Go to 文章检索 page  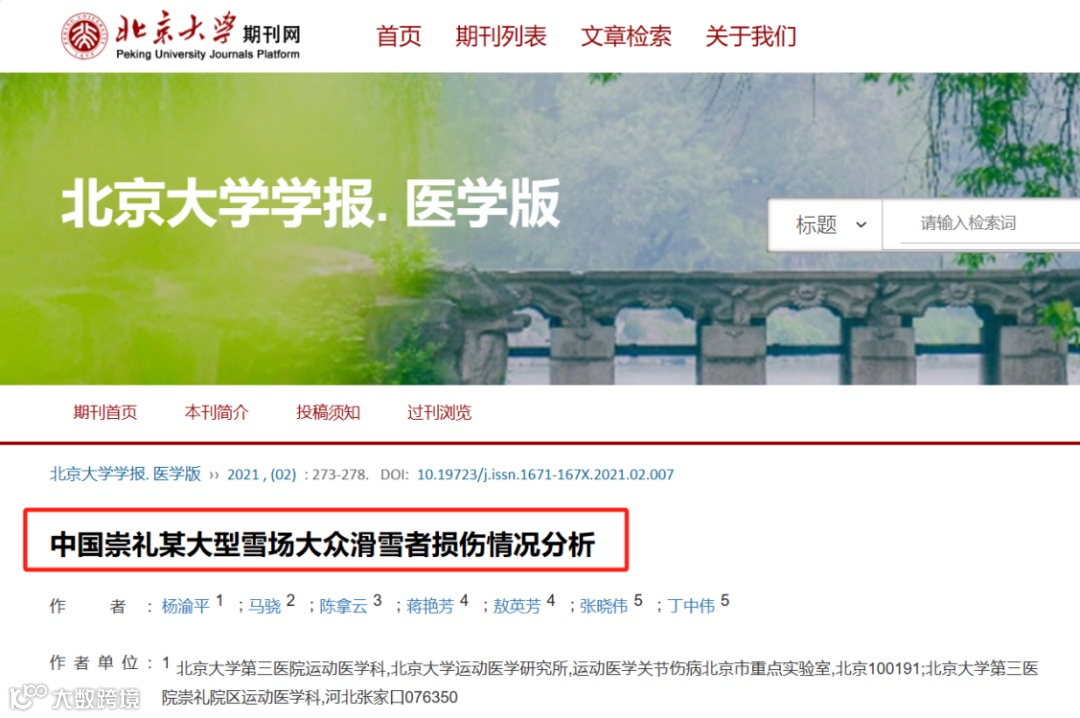pos(626,36)
